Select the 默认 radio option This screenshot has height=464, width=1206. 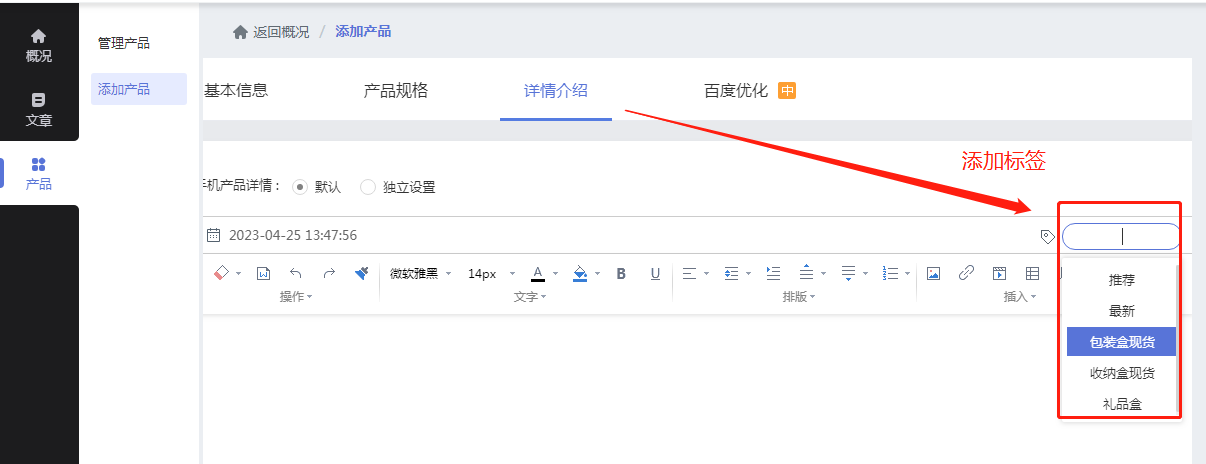[299, 187]
